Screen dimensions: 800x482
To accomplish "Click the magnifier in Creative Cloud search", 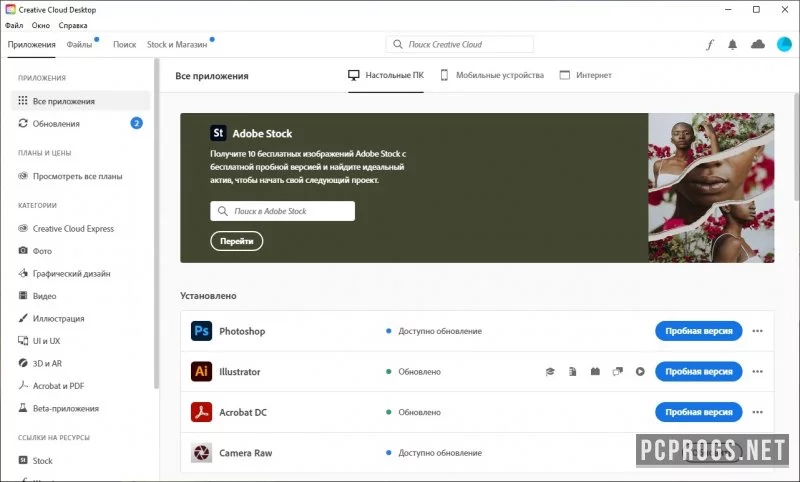I will 397,44.
